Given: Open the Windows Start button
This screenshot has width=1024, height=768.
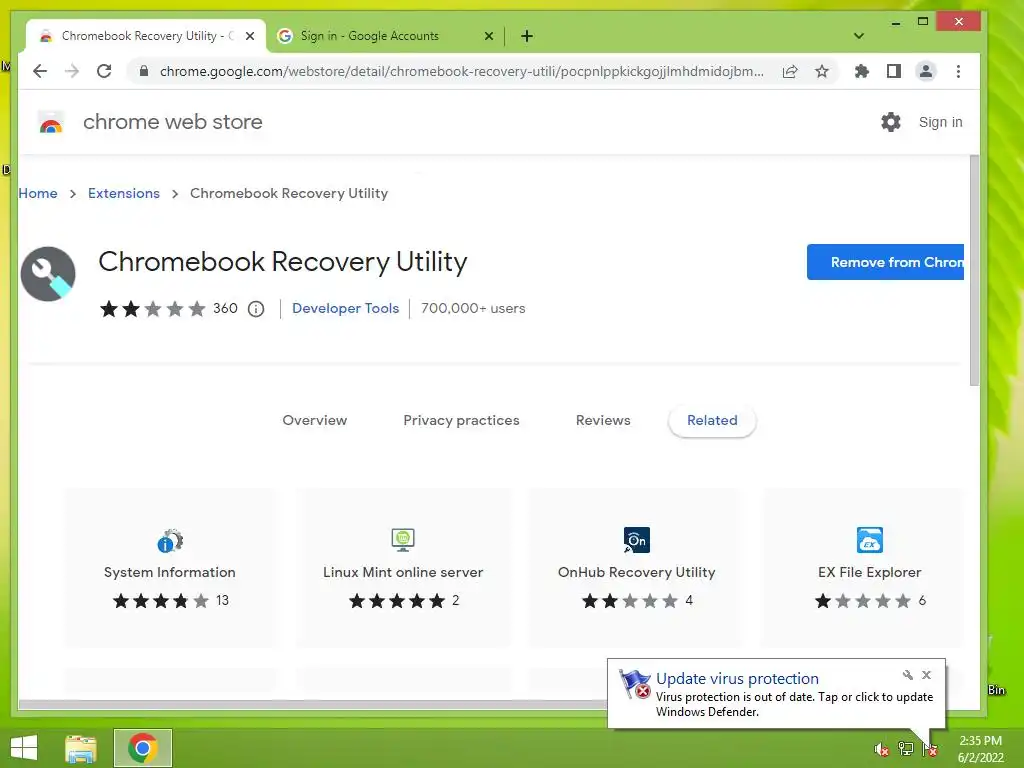Looking at the screenshot, I should coord(24,748).
